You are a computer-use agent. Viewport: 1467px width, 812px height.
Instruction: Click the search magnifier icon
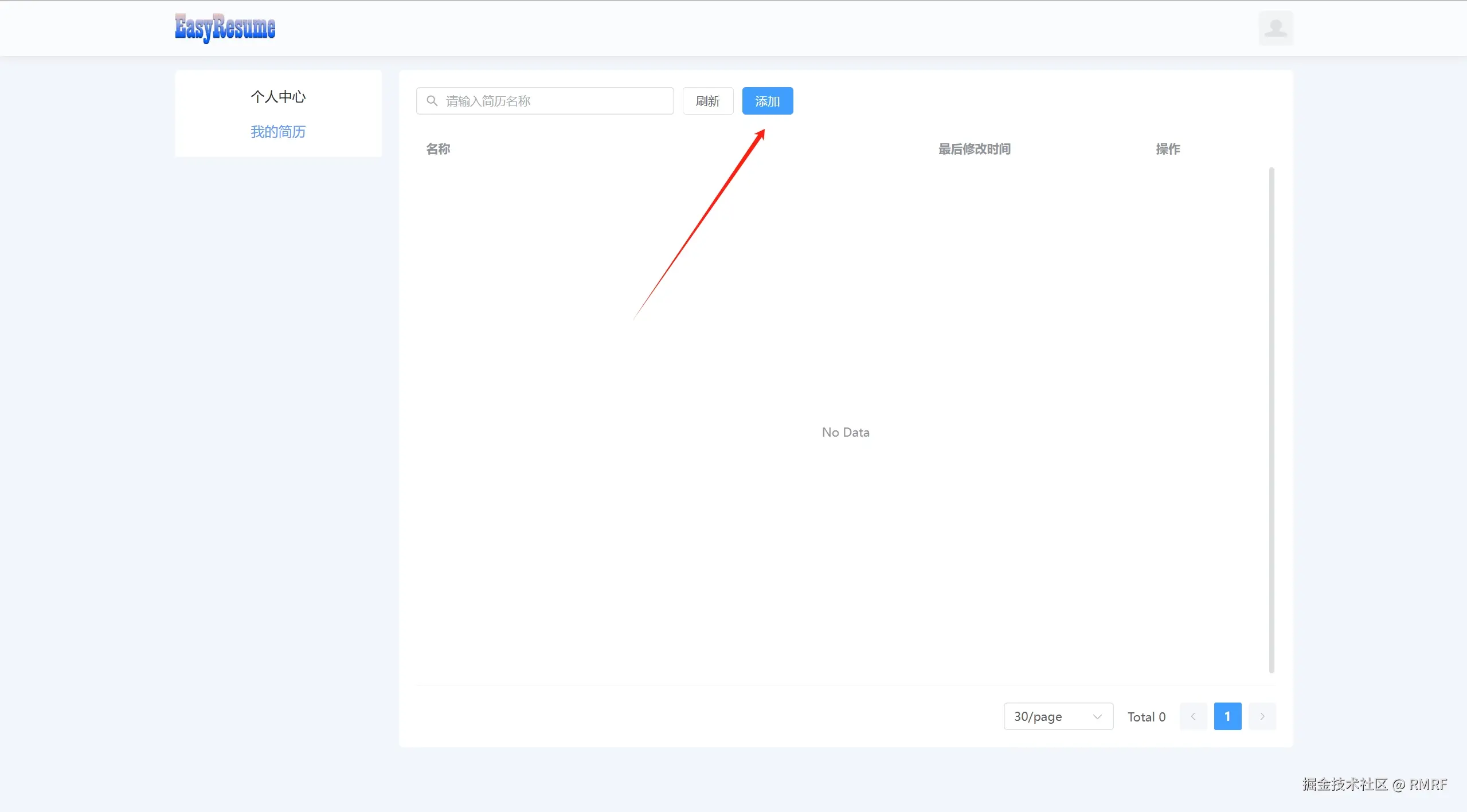(432, 101)
